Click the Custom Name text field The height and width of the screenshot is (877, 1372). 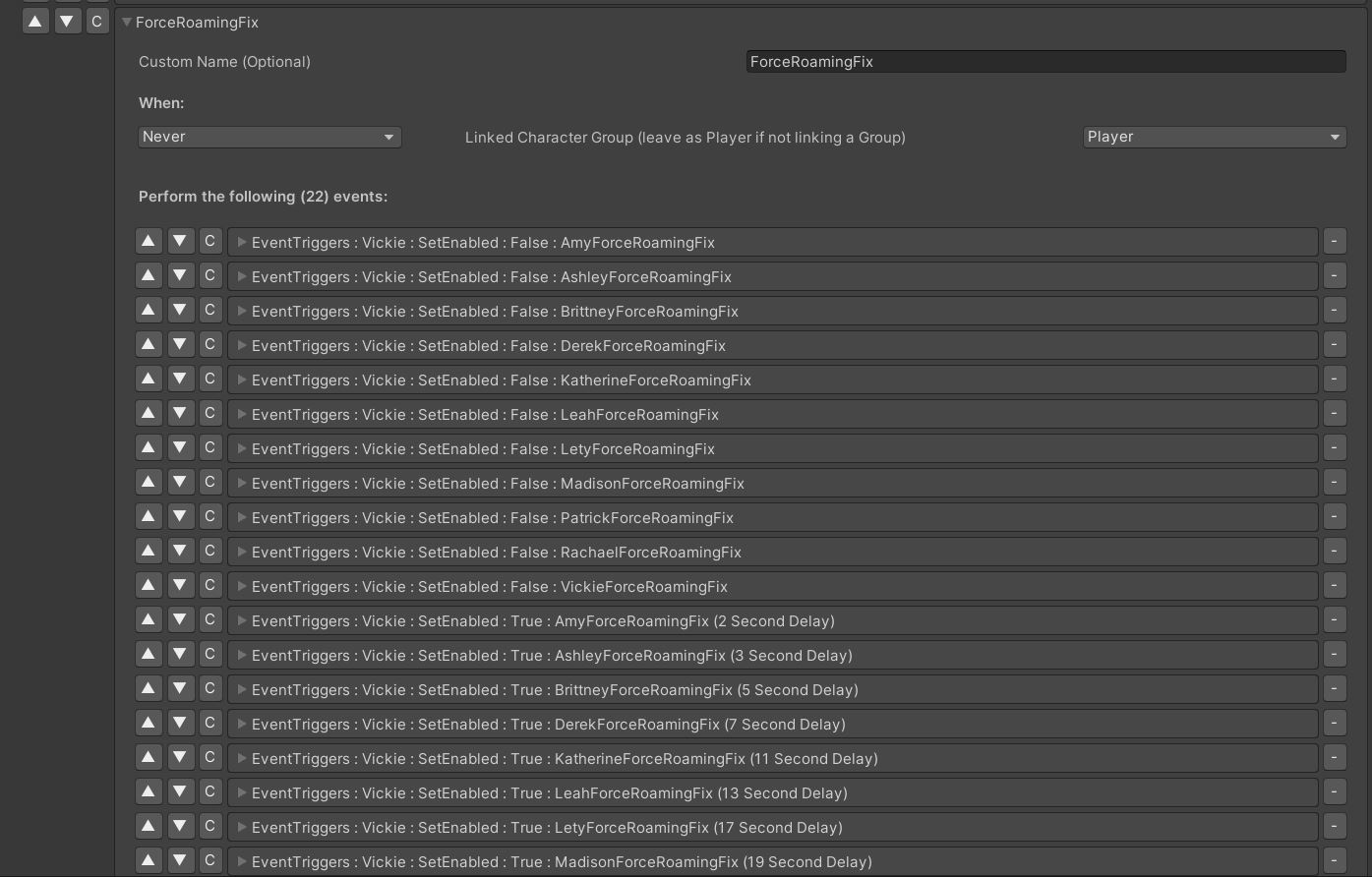(x=1044, y=62)
